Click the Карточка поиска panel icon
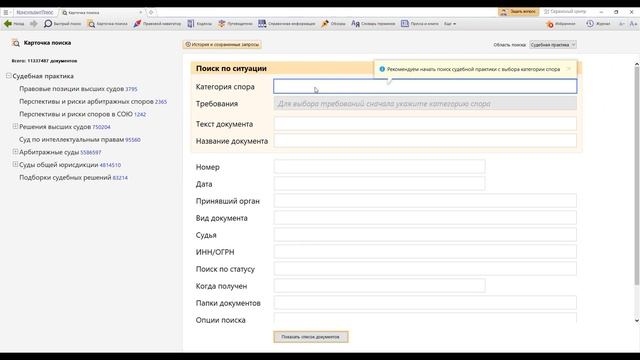This screenshot has height=360, width=640. [16, 42]
